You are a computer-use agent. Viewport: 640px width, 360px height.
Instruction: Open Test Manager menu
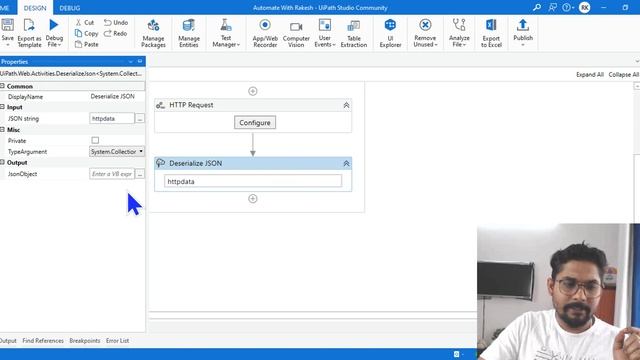tap(226, 33)
